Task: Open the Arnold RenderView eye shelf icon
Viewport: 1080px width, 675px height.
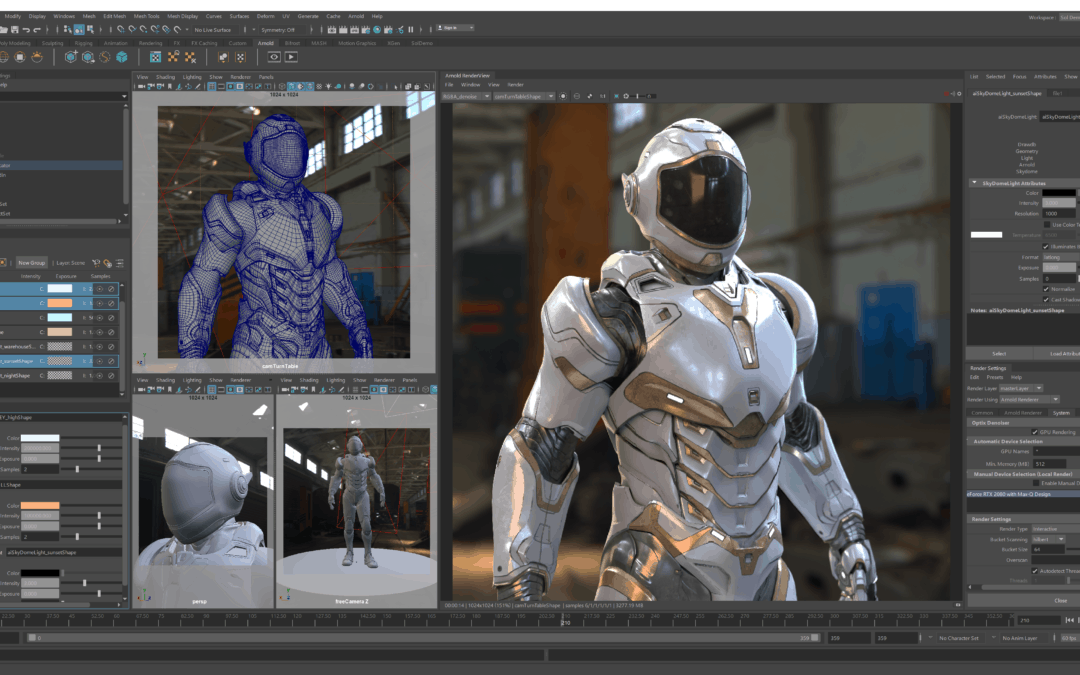Action: click(274, 57)
